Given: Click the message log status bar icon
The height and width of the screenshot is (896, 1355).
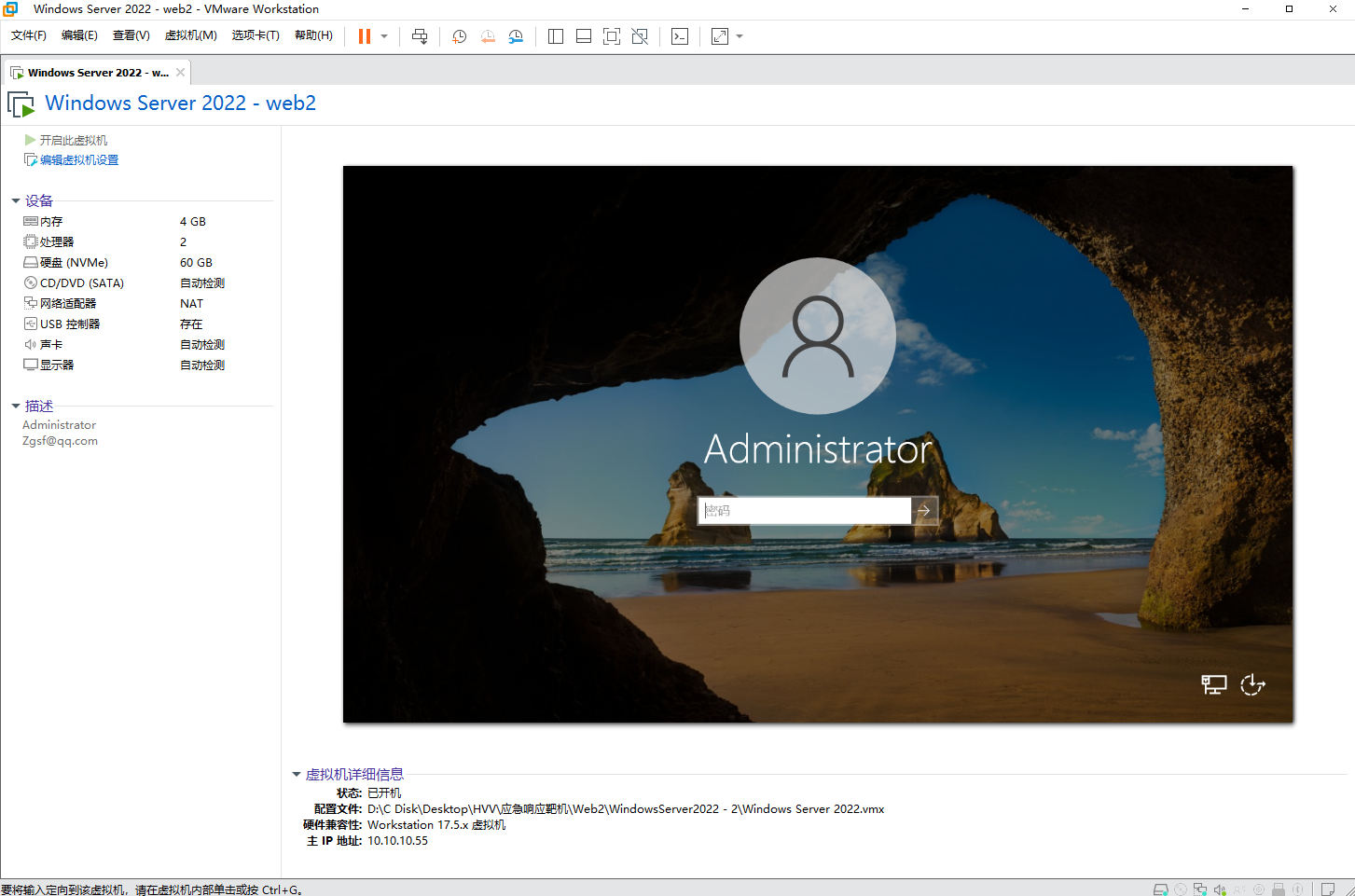Looking at the screenshot, I should tap(1328, 889).
